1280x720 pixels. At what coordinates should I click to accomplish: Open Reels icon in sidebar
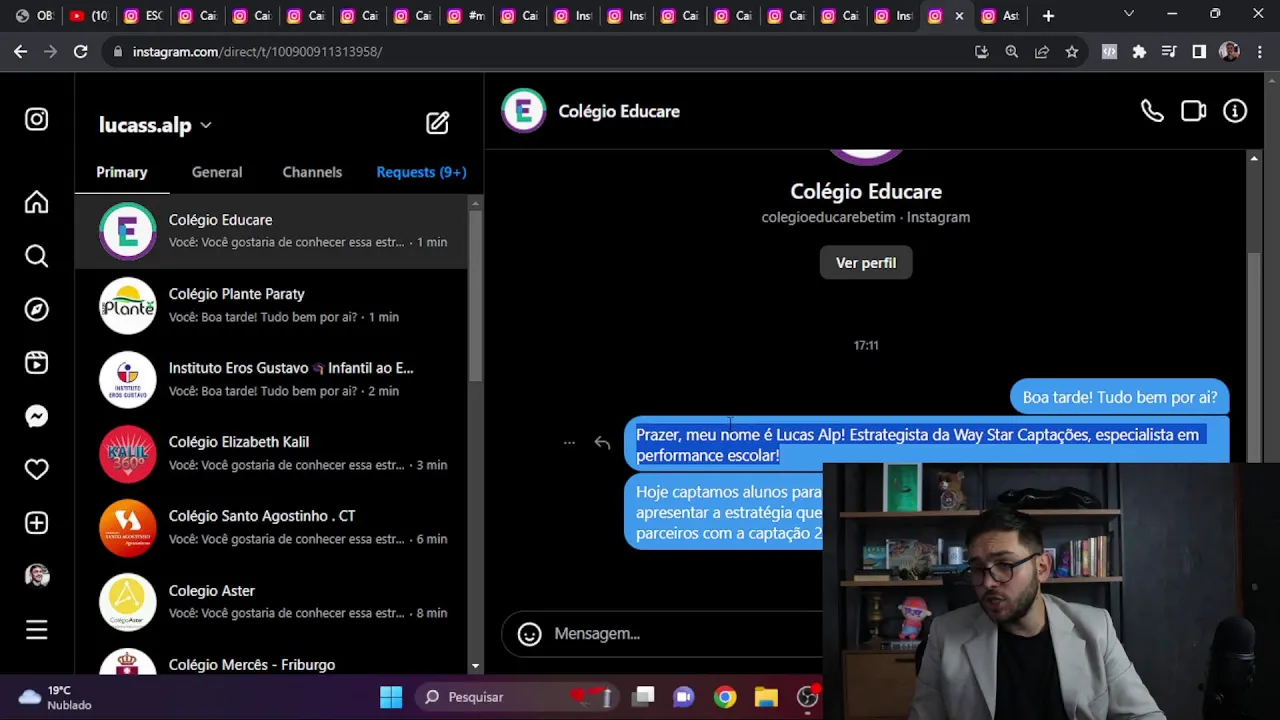click(37, 363)
